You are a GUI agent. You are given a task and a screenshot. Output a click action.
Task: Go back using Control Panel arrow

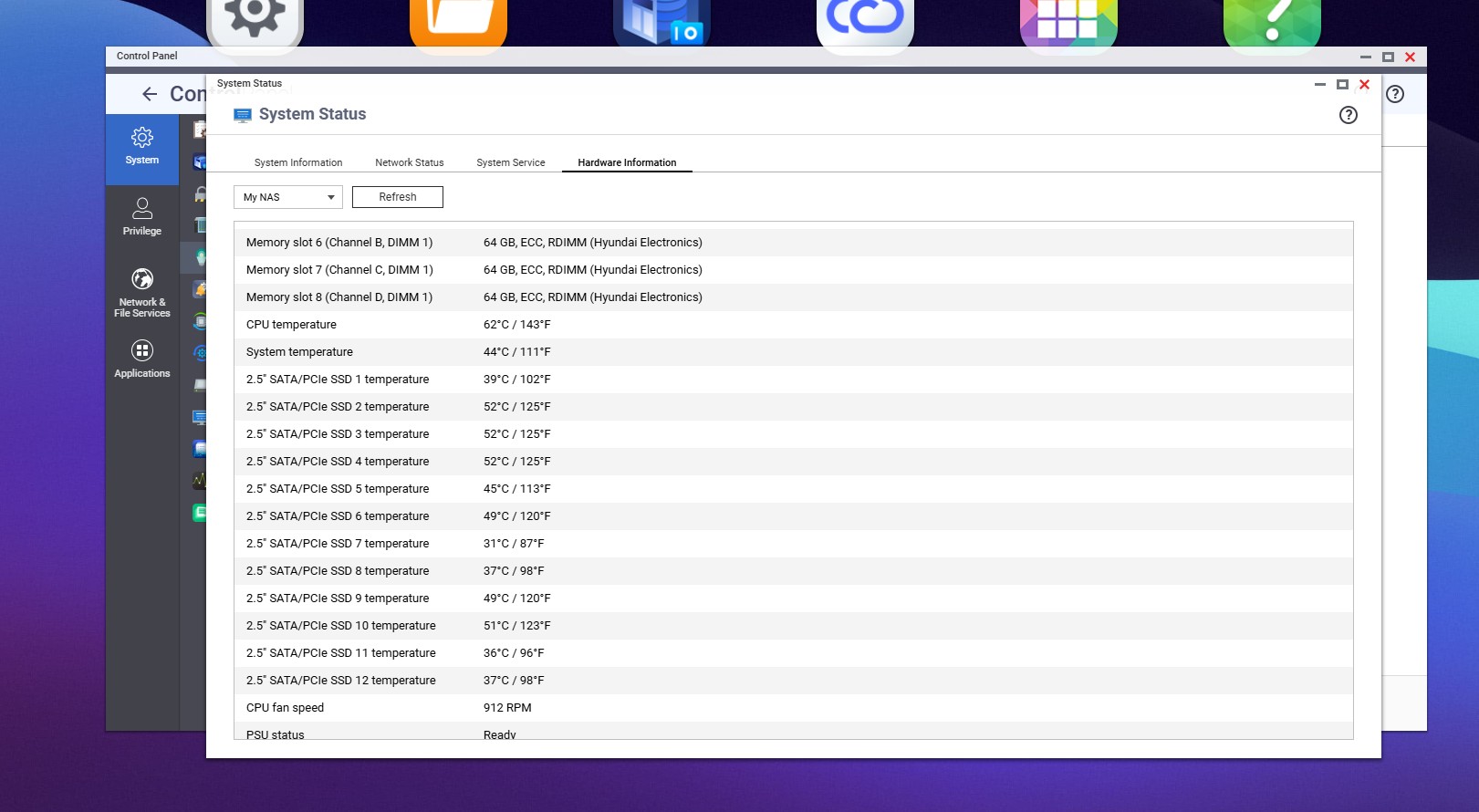[150, 94]
